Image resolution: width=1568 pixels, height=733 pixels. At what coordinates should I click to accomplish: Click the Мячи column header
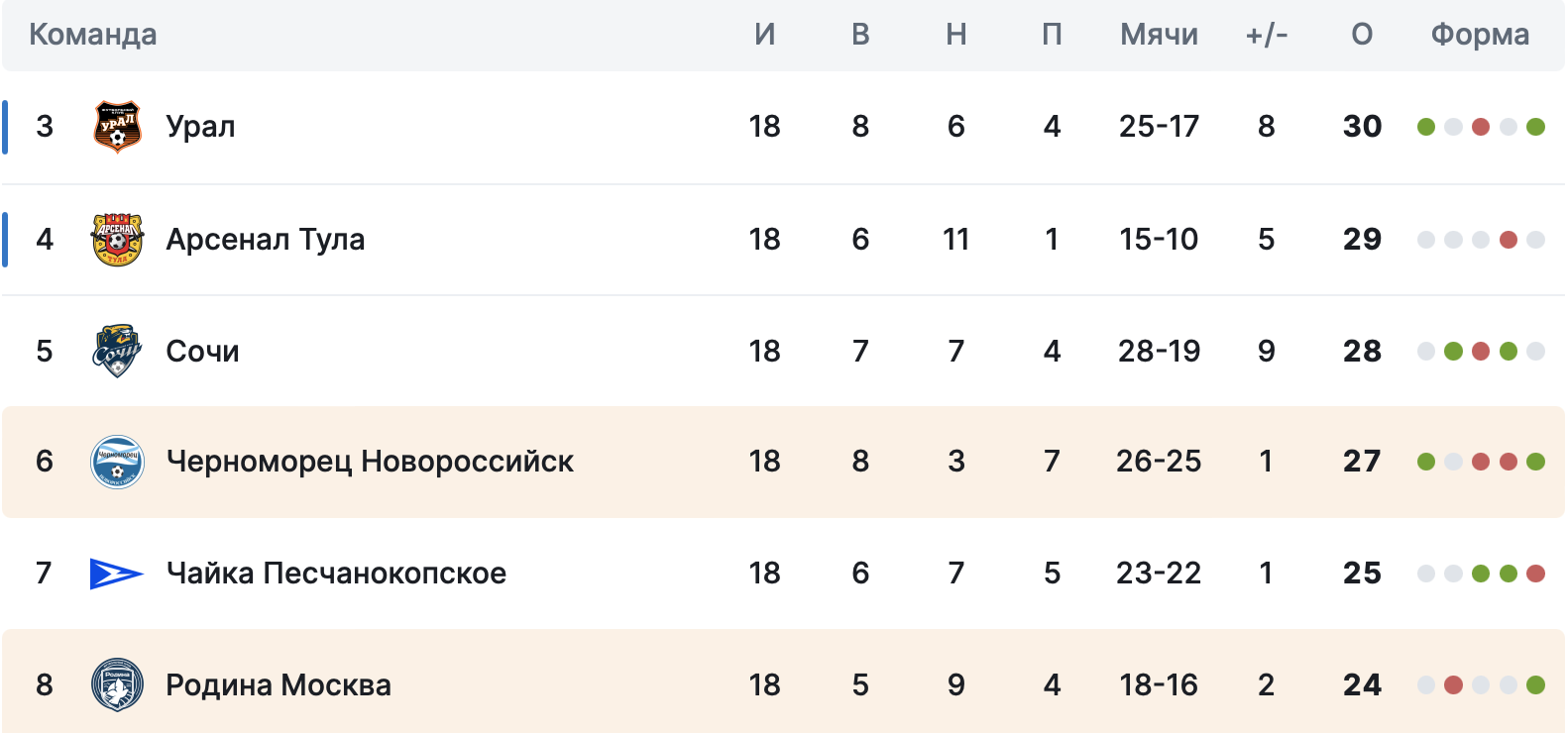coord(1159,35)
